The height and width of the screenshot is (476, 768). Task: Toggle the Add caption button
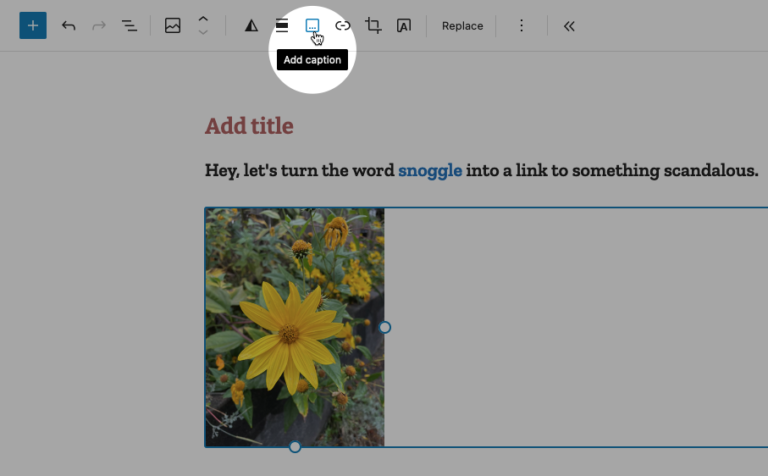pyautogui.click(x=312, y=25)
